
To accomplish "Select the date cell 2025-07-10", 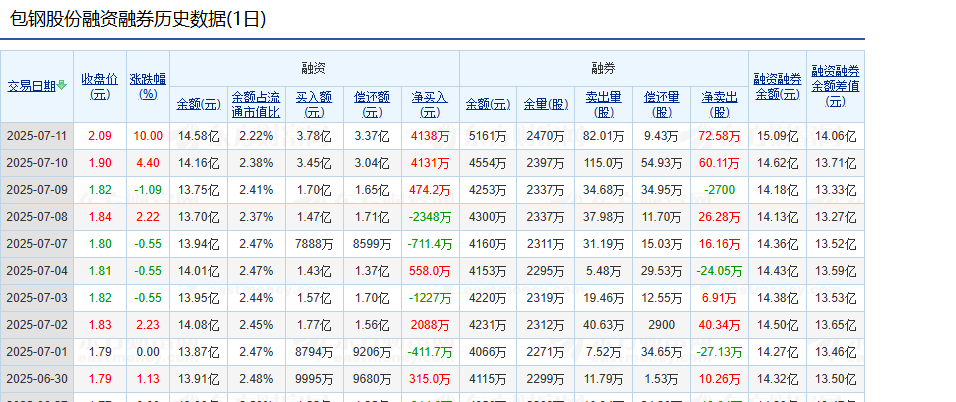I will tap(37, 163).
